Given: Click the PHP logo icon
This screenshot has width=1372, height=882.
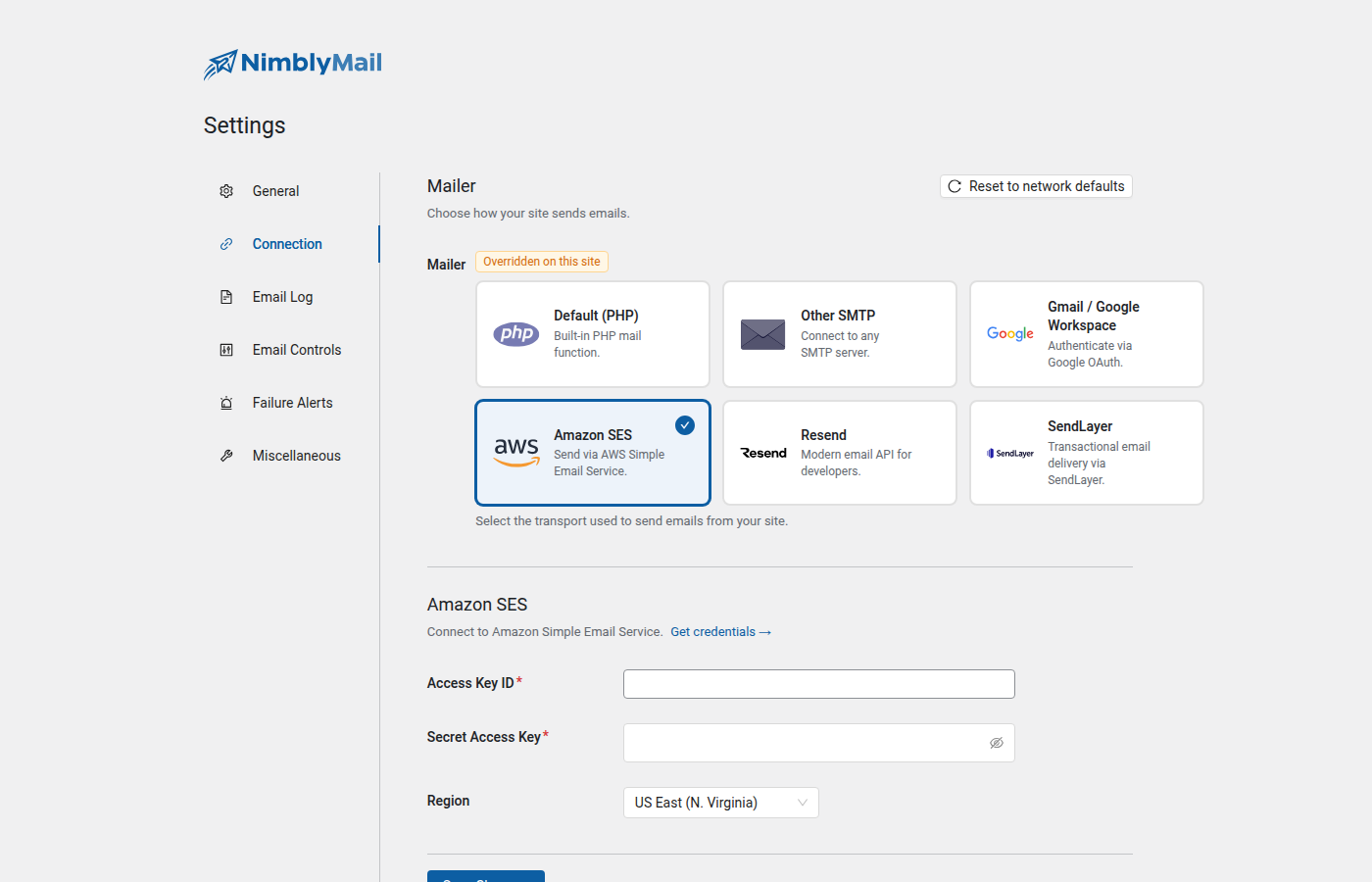Looking at the screenshot, I should (516, 334).
